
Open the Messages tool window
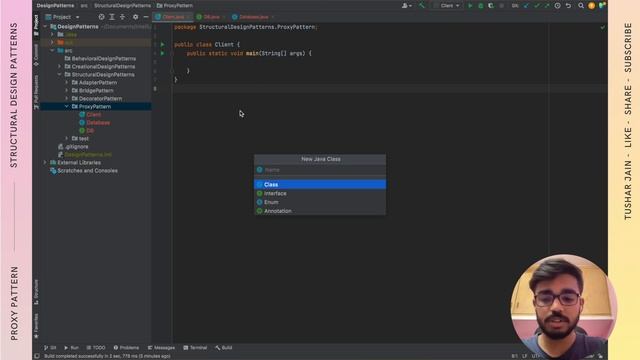click(161, 348)
